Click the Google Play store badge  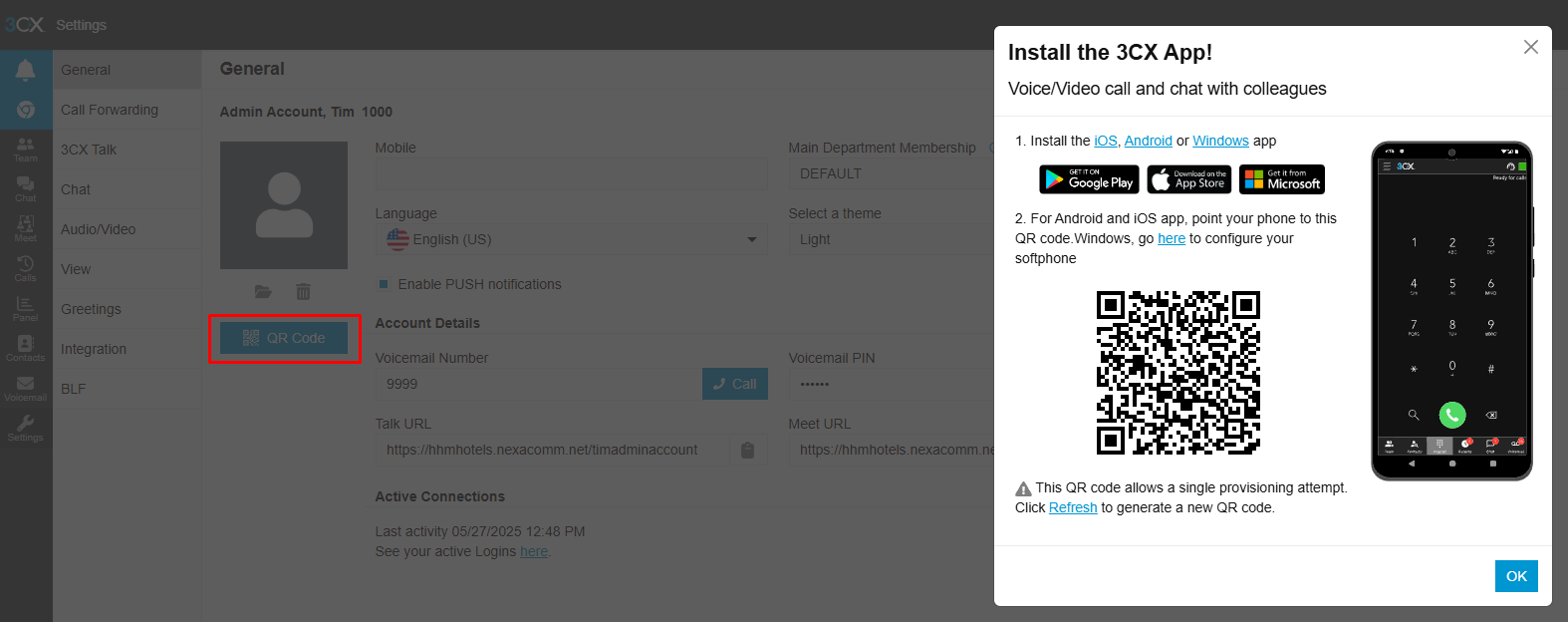click(x=1089, y=179)
